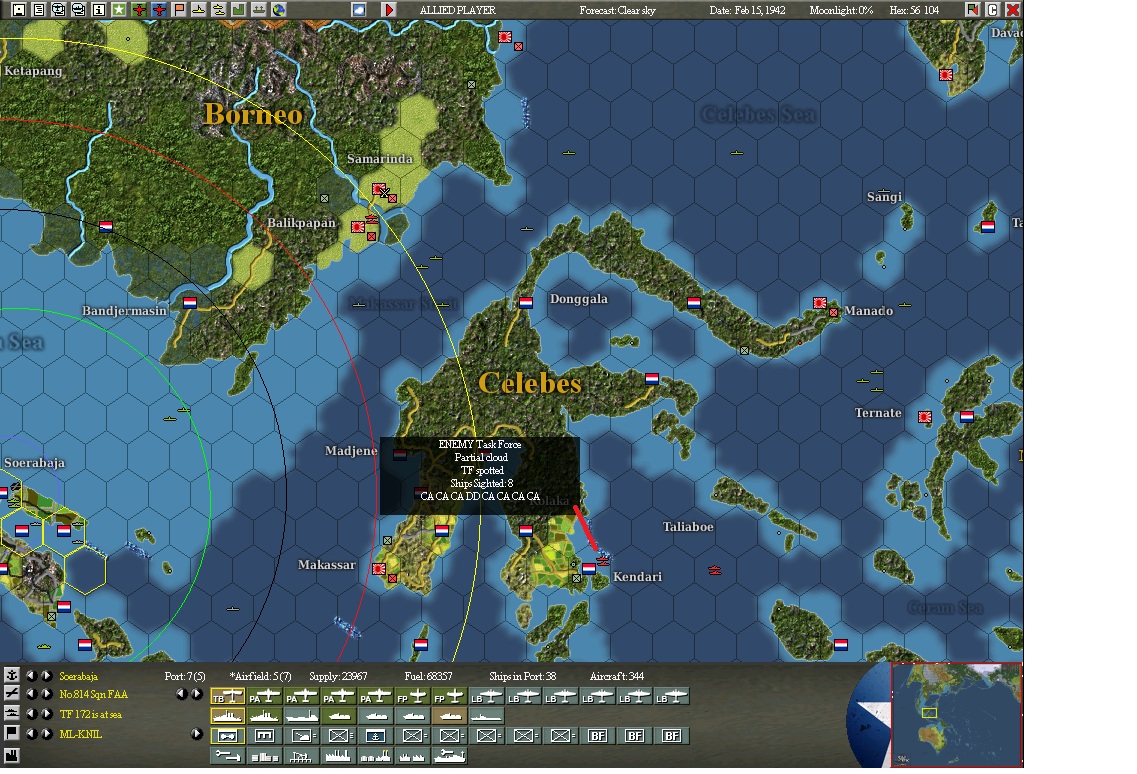
Task: Select the Dutch flag base at Kendari
Action: tap(589, 569)
